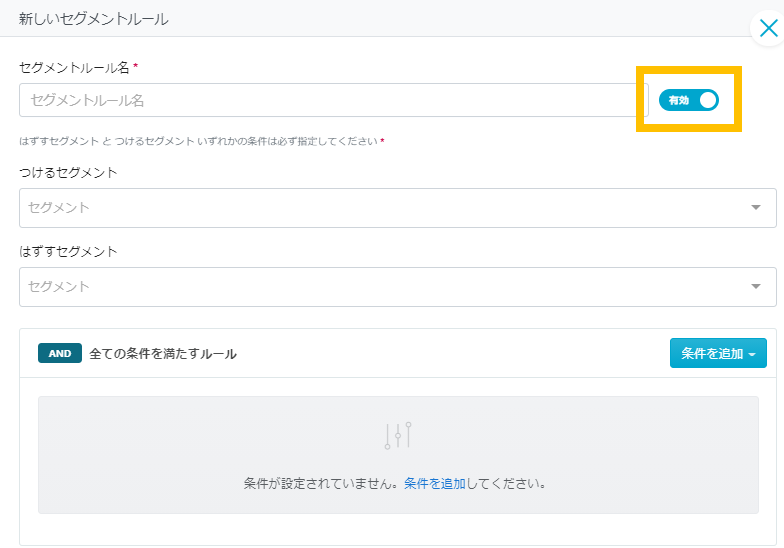Image resolution: width=784 pixels, height=548 pixels.
Task: Click the セグメントルール名 input field
Action: (x=334, y=100)
